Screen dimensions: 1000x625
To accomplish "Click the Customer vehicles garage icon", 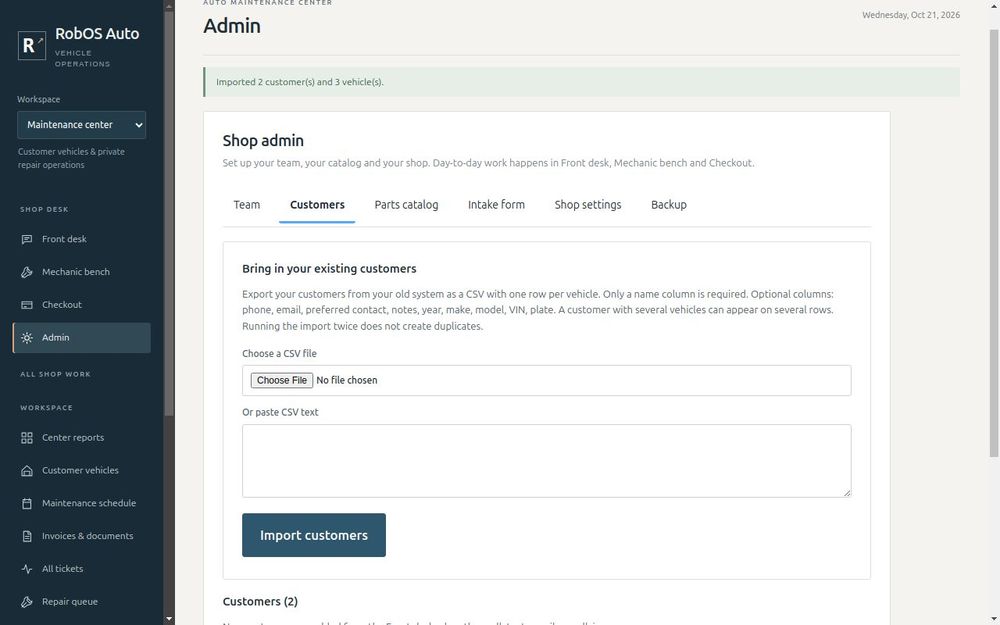I will coord(27,471).
